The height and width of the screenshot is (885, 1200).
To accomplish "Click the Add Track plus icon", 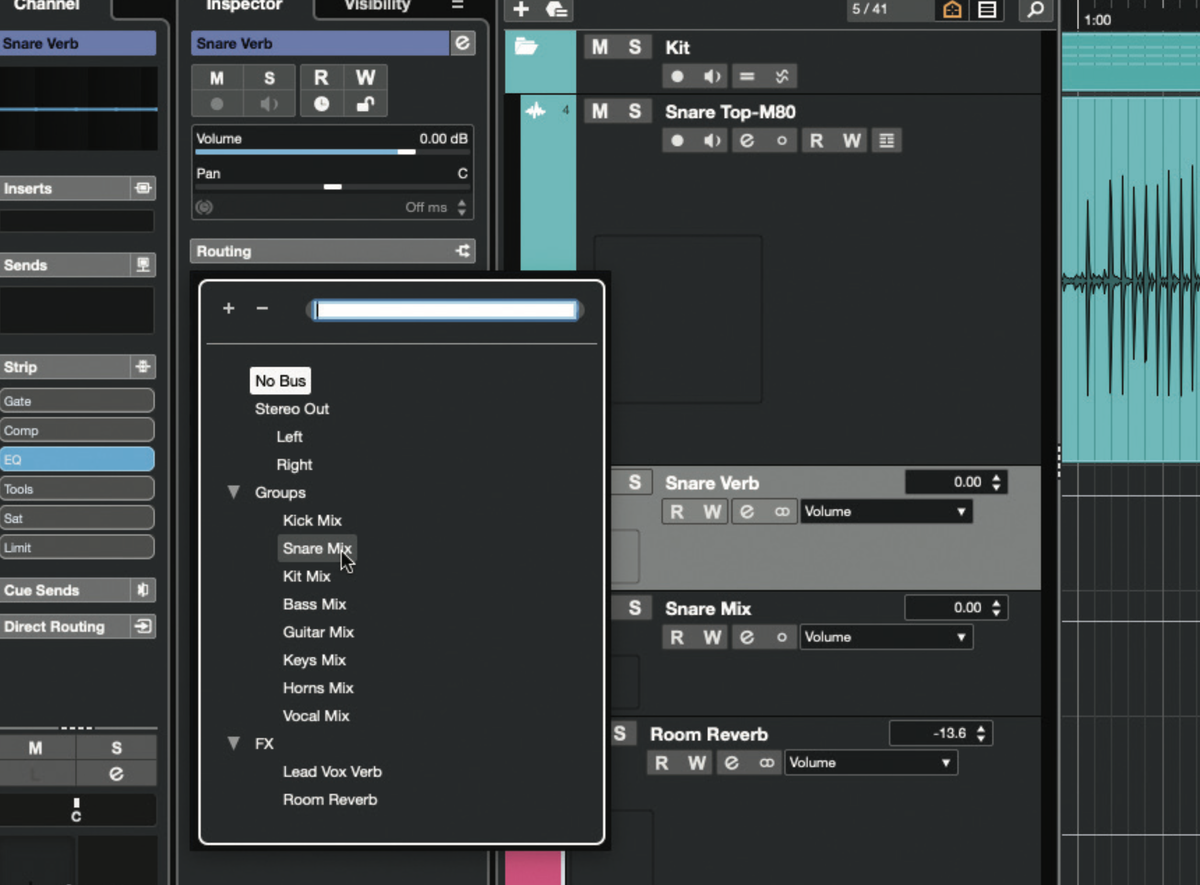I will pyautogui.click(x=519, y=11).
